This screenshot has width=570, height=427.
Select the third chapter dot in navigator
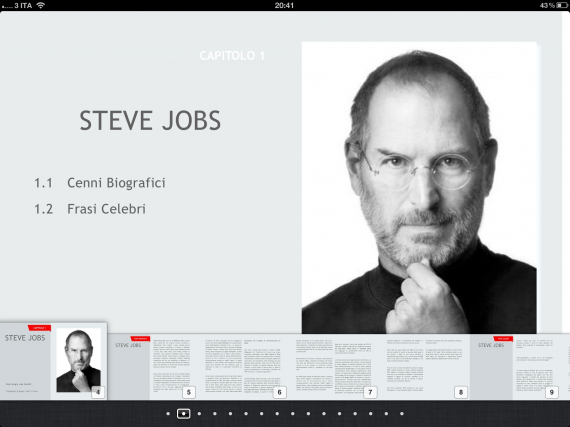coord(199,414)
